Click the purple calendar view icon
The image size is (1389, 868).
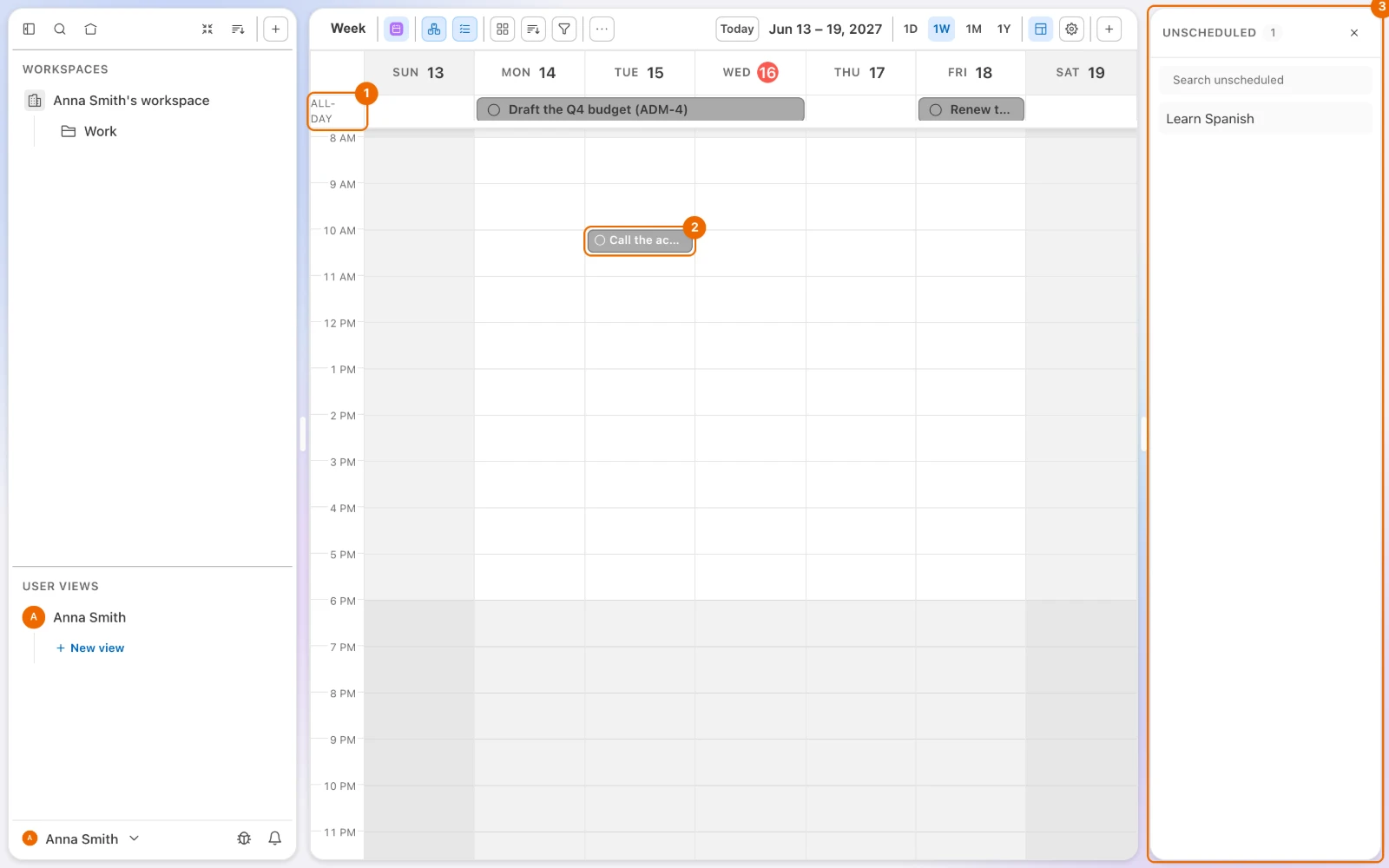click(397, 29)
